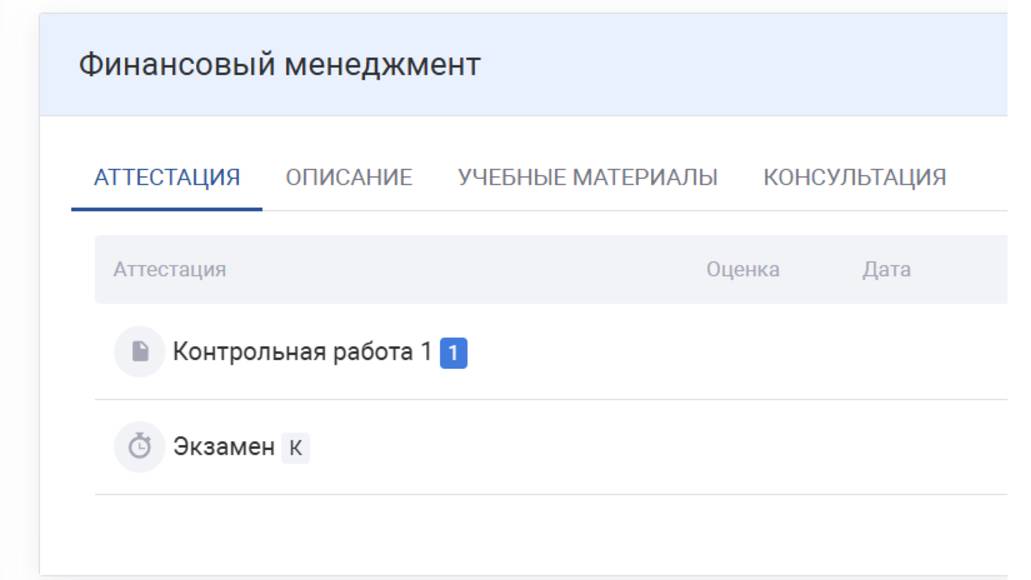The image size is (1031, 580).
Task: Open the Контрольная работа 1 entry
Action: 302,352
